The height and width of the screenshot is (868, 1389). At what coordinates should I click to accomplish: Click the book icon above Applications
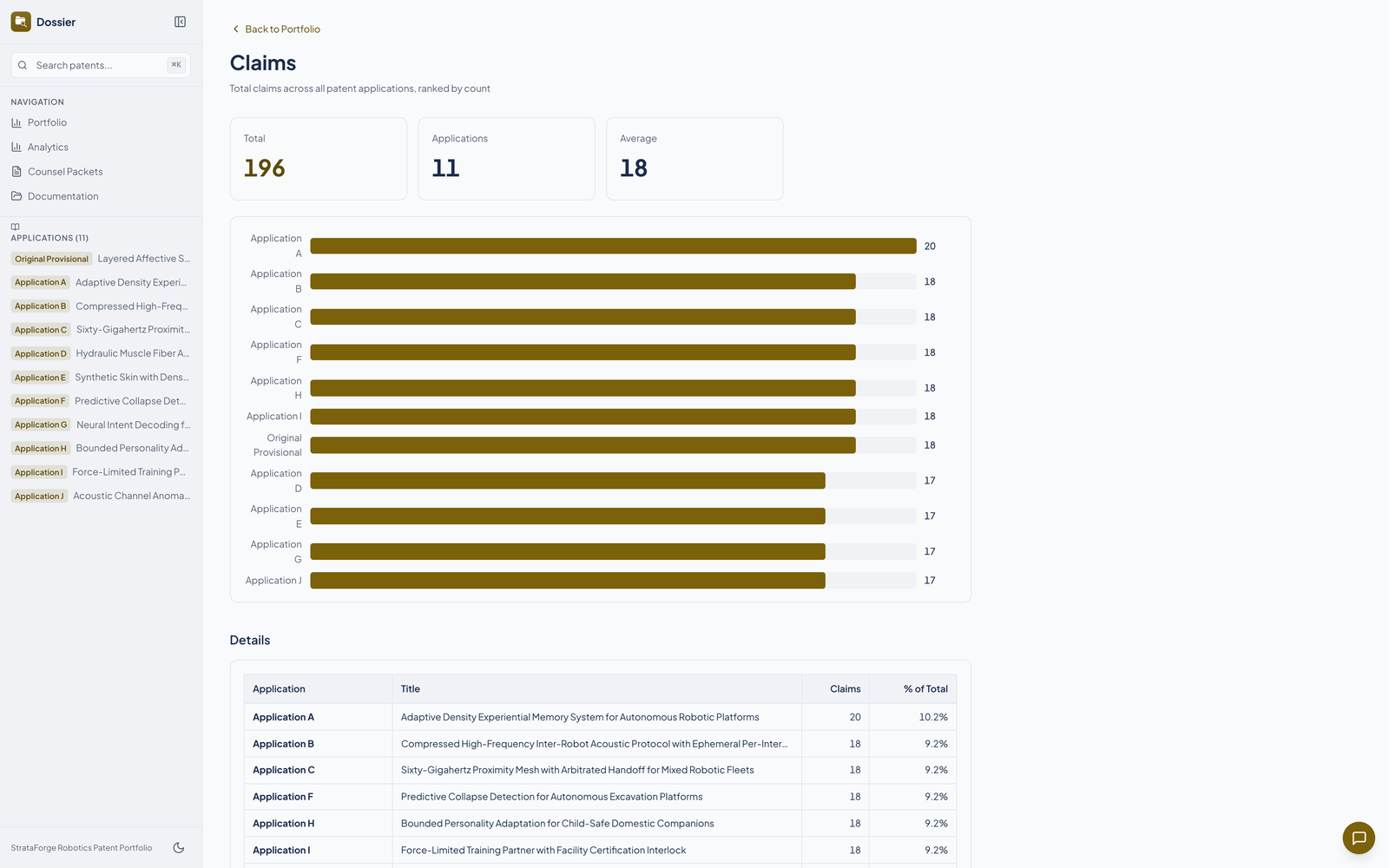[15, 227]
